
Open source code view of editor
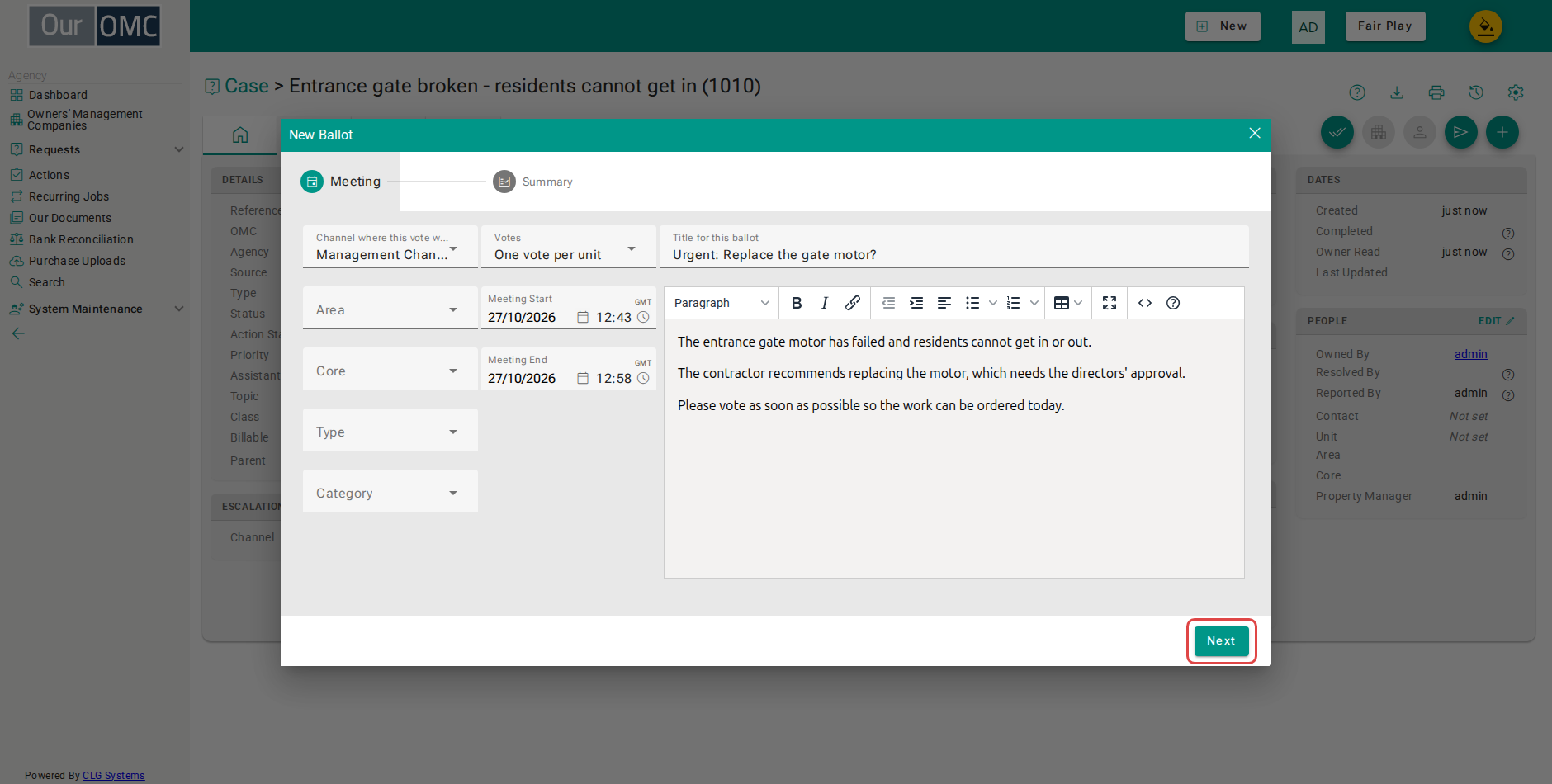coord(1145,303)
